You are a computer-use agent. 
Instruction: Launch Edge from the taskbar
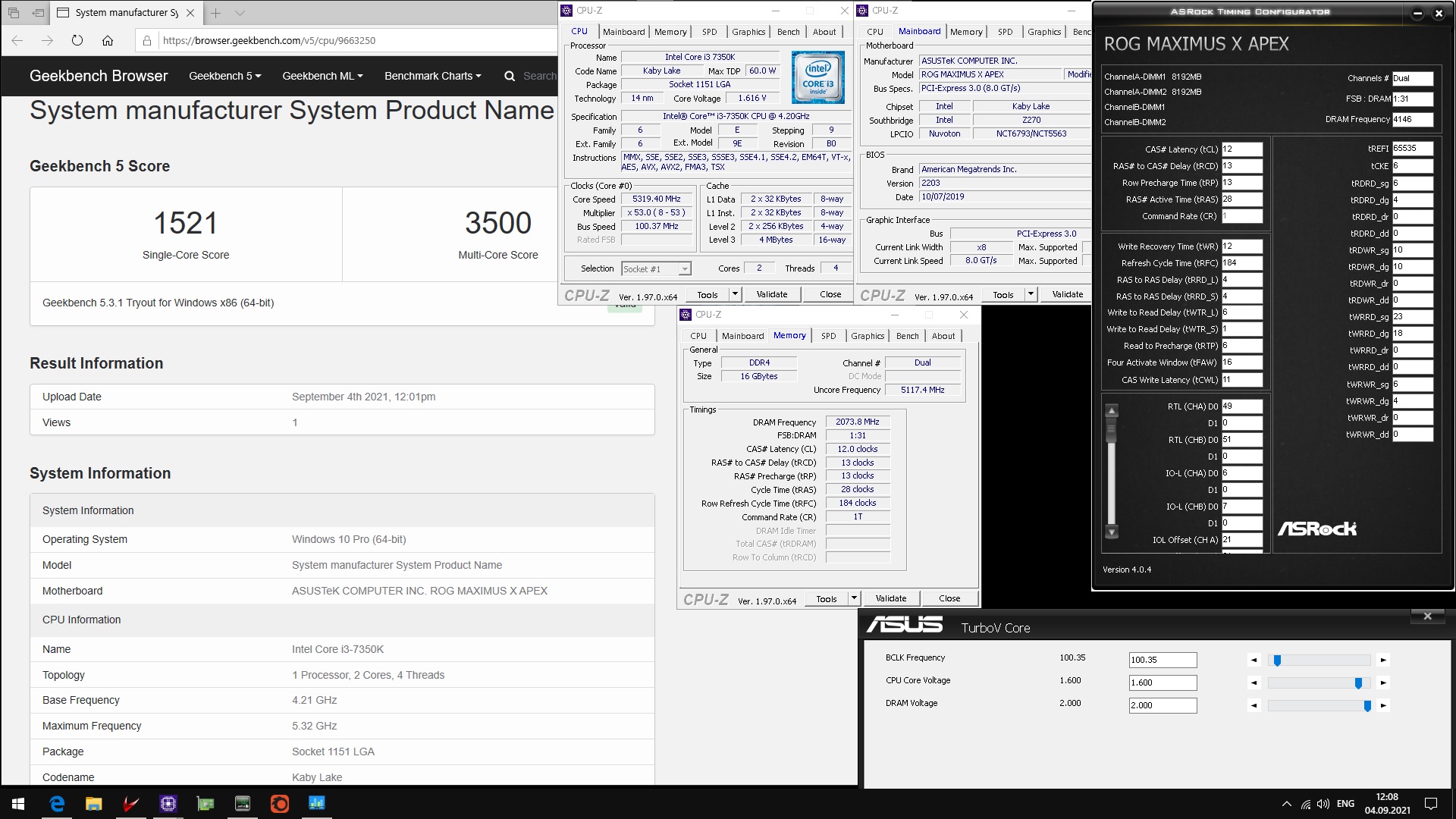click(x=57, y=803)
